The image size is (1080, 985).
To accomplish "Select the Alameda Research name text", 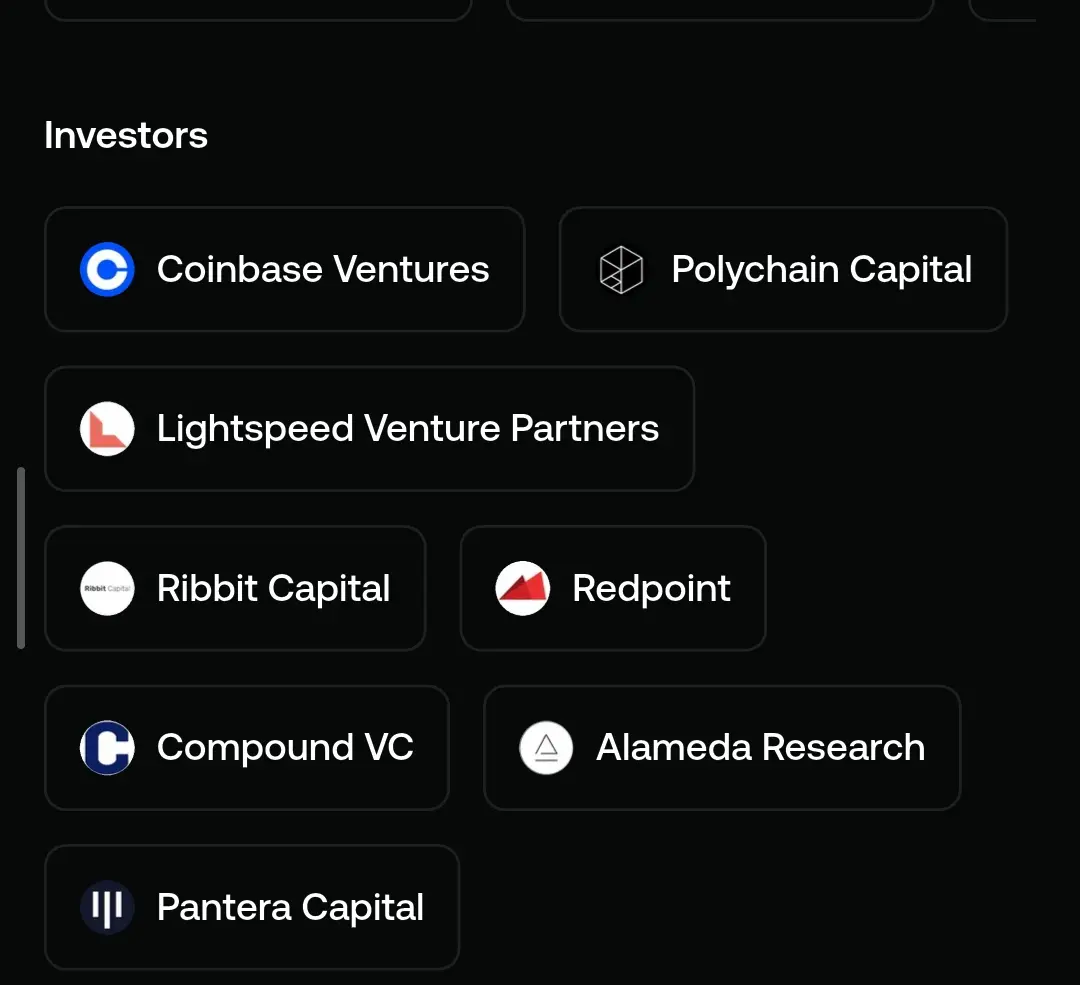I will pyautogui.click(x=760, y=747).
